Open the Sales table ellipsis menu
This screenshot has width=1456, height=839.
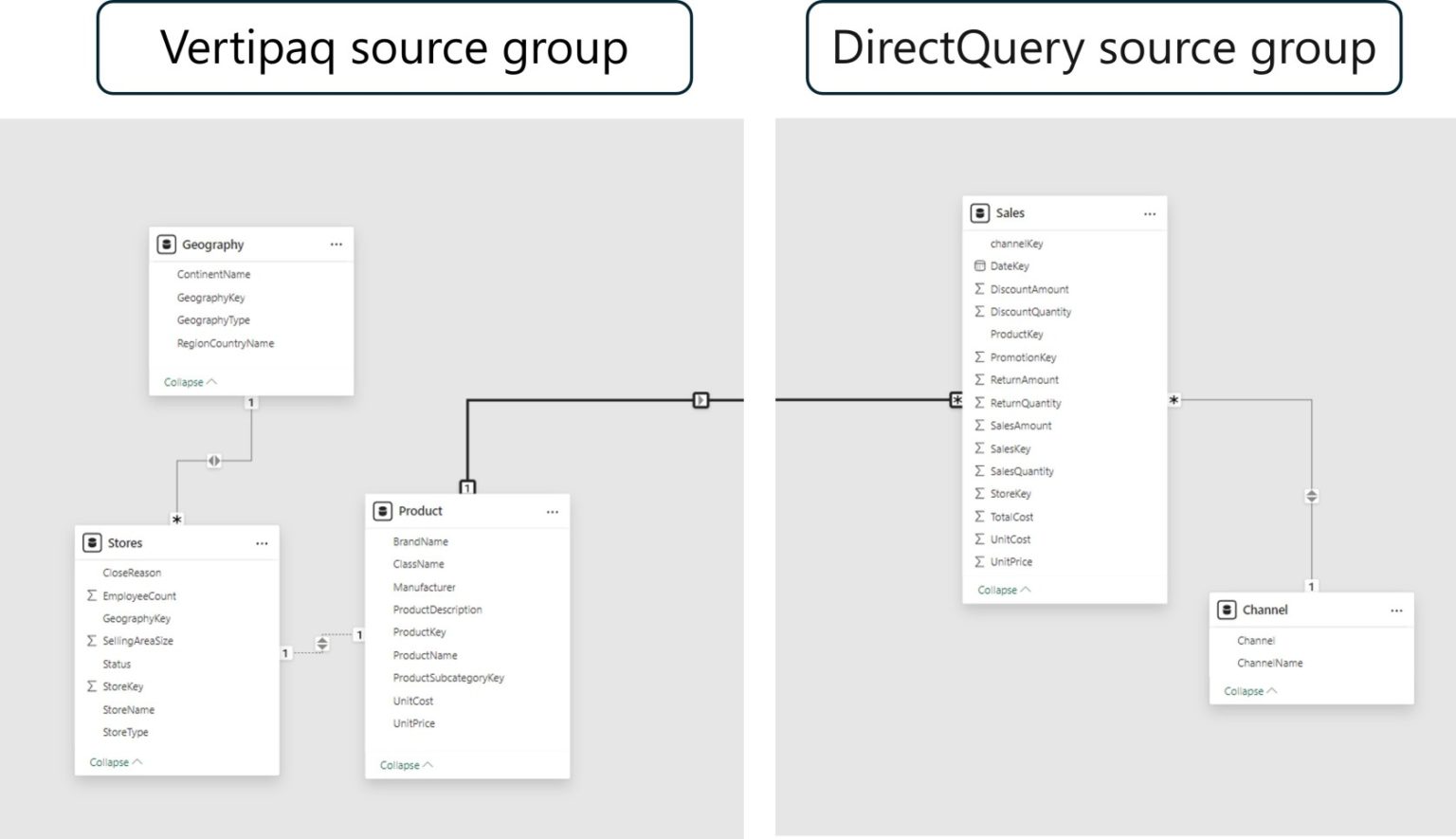1150,213
